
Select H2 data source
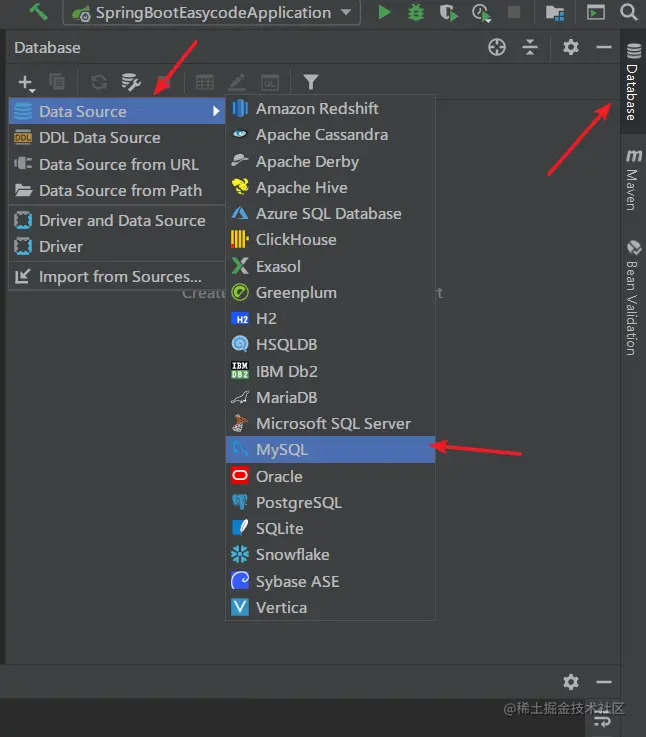tap(331, 319)
